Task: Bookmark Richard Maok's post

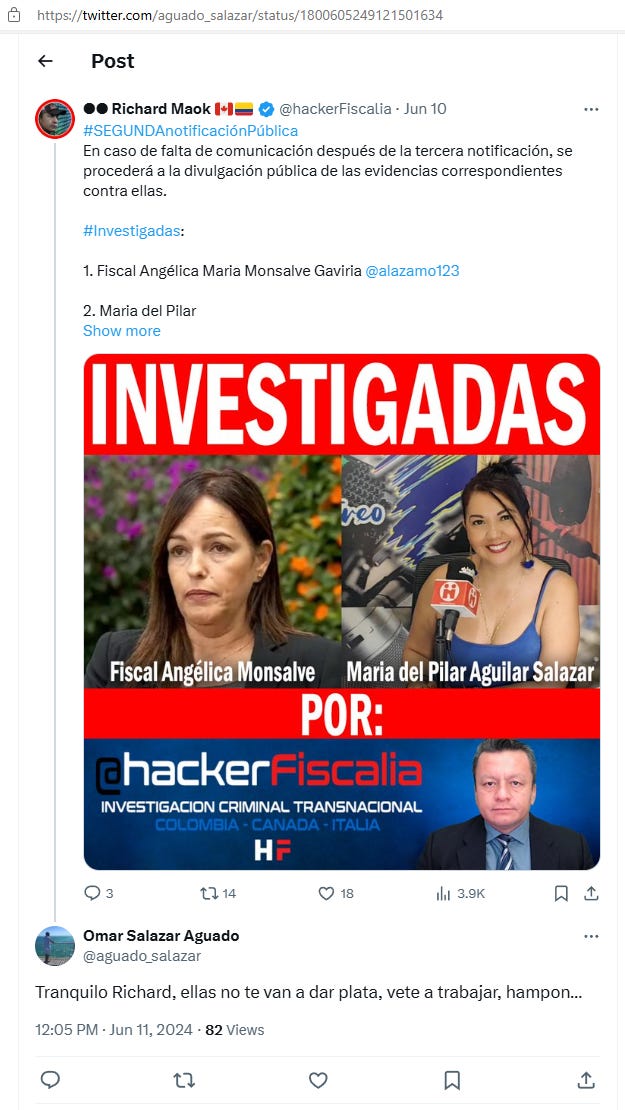Action: click(x=561, y=893)
